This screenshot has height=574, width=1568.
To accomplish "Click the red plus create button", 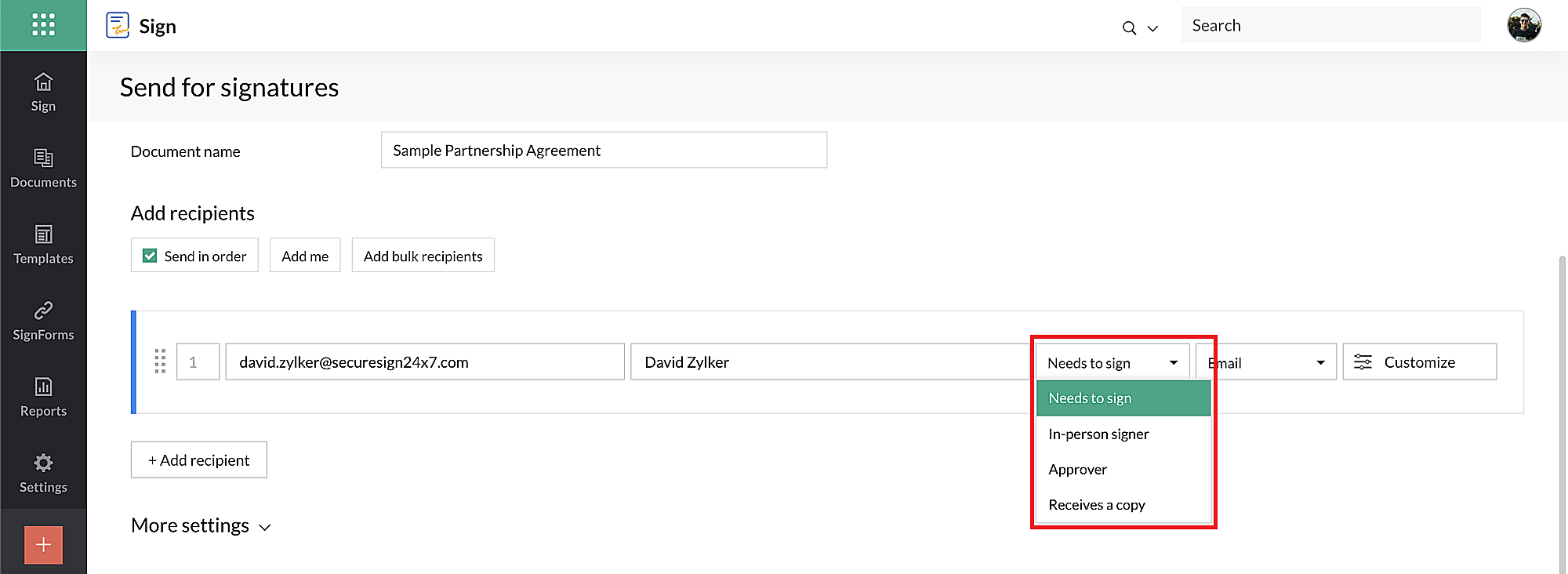I will click(x=43, y=544).
